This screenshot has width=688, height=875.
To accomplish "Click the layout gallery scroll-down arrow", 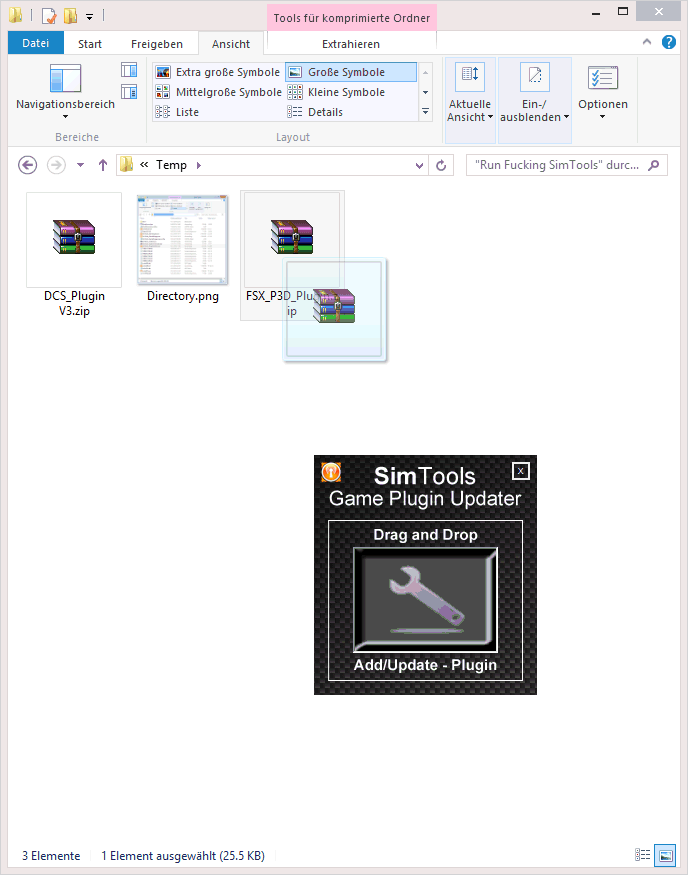I will coord(425,92).
